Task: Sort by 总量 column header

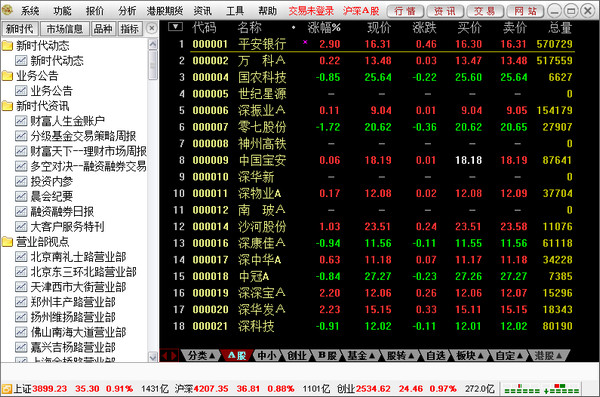Action: 560,28
